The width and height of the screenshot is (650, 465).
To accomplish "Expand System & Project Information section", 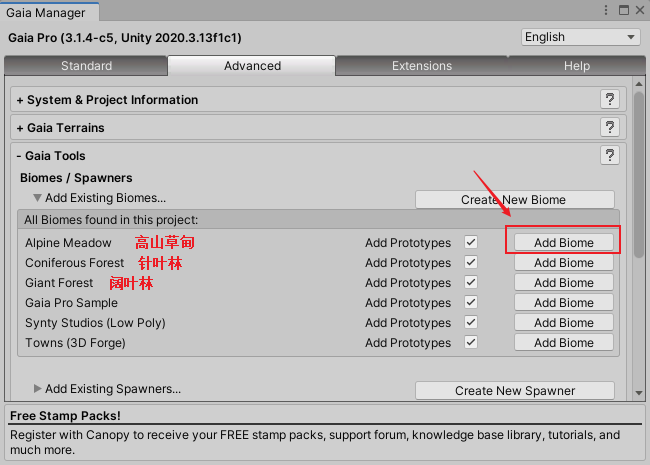I will point(107,100).
